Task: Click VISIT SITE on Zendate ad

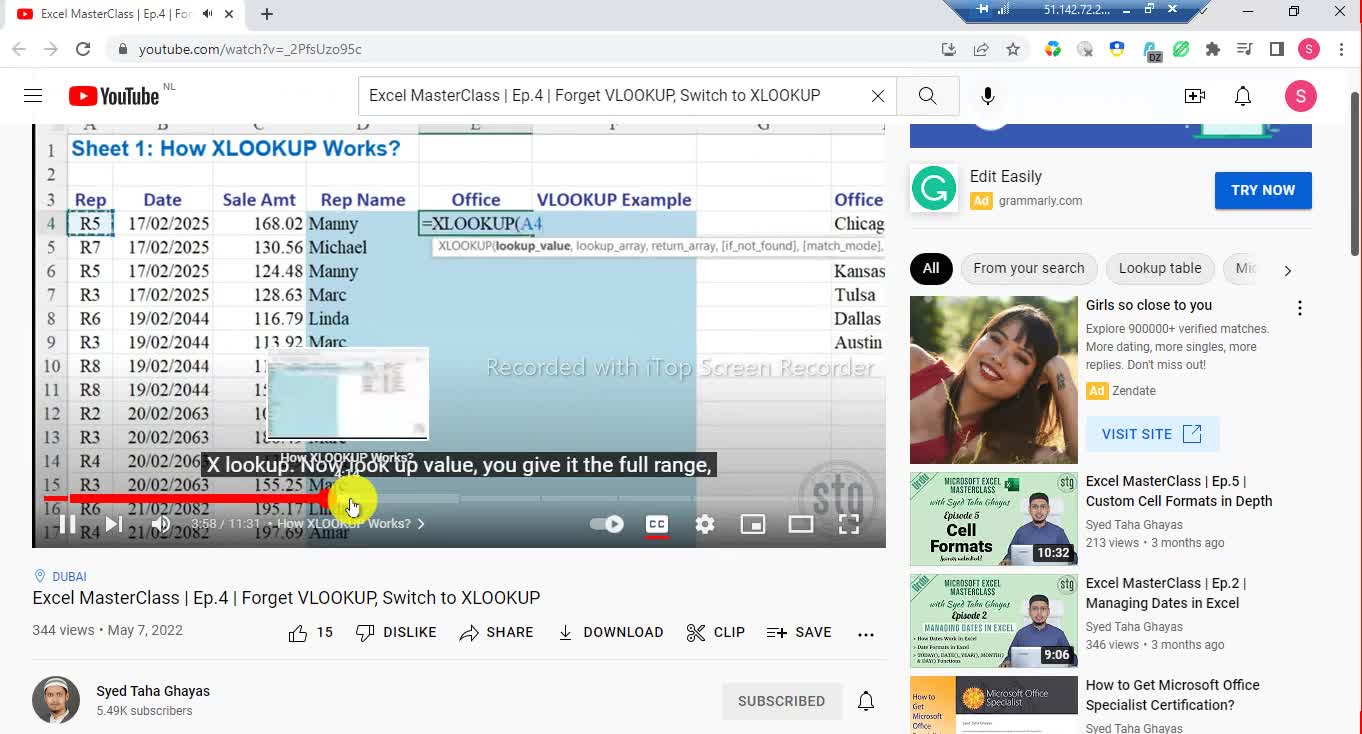Action: (x=1152, y=434)
